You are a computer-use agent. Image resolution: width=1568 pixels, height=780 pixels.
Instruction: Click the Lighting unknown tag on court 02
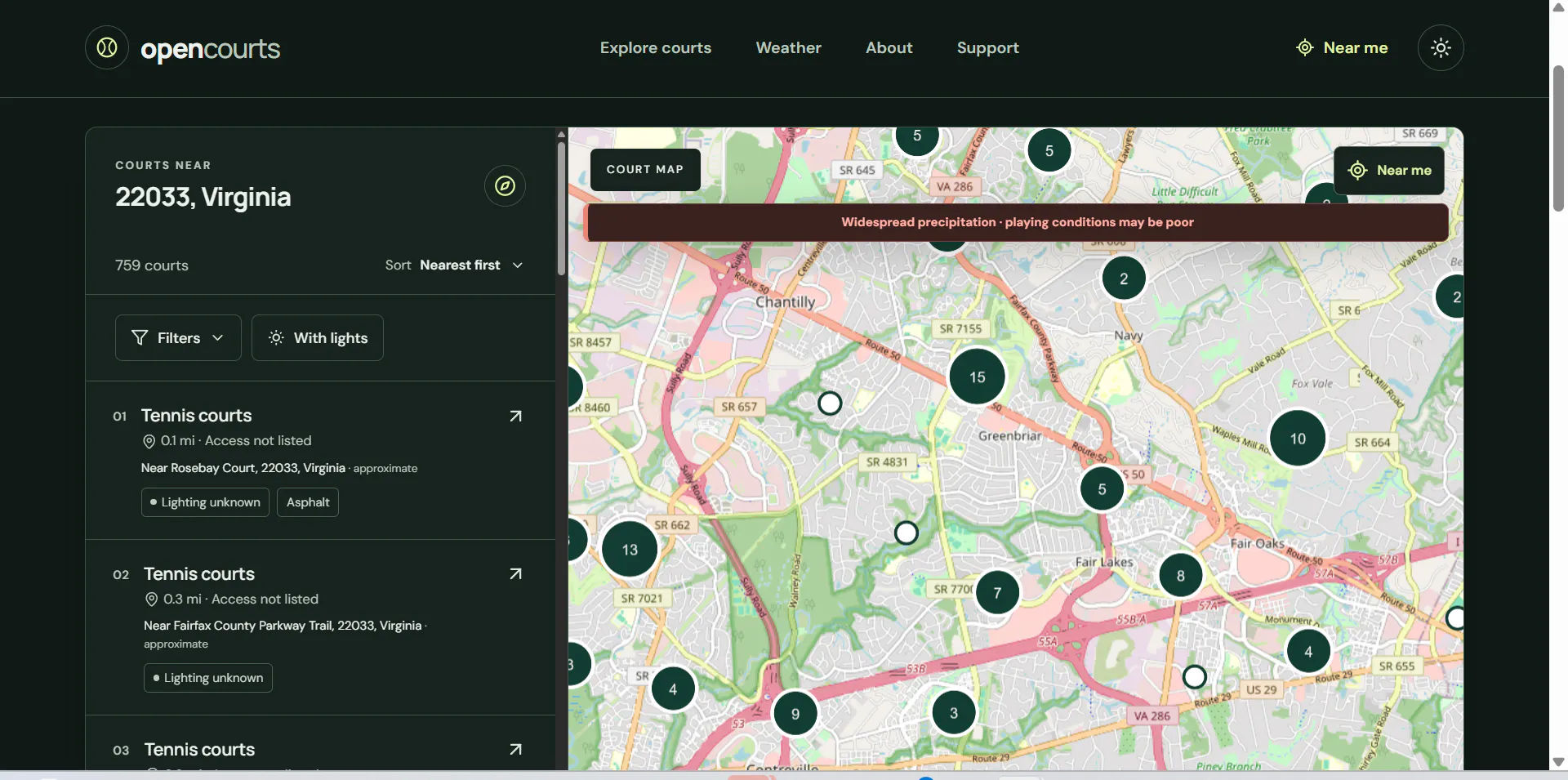pos(208,678)
